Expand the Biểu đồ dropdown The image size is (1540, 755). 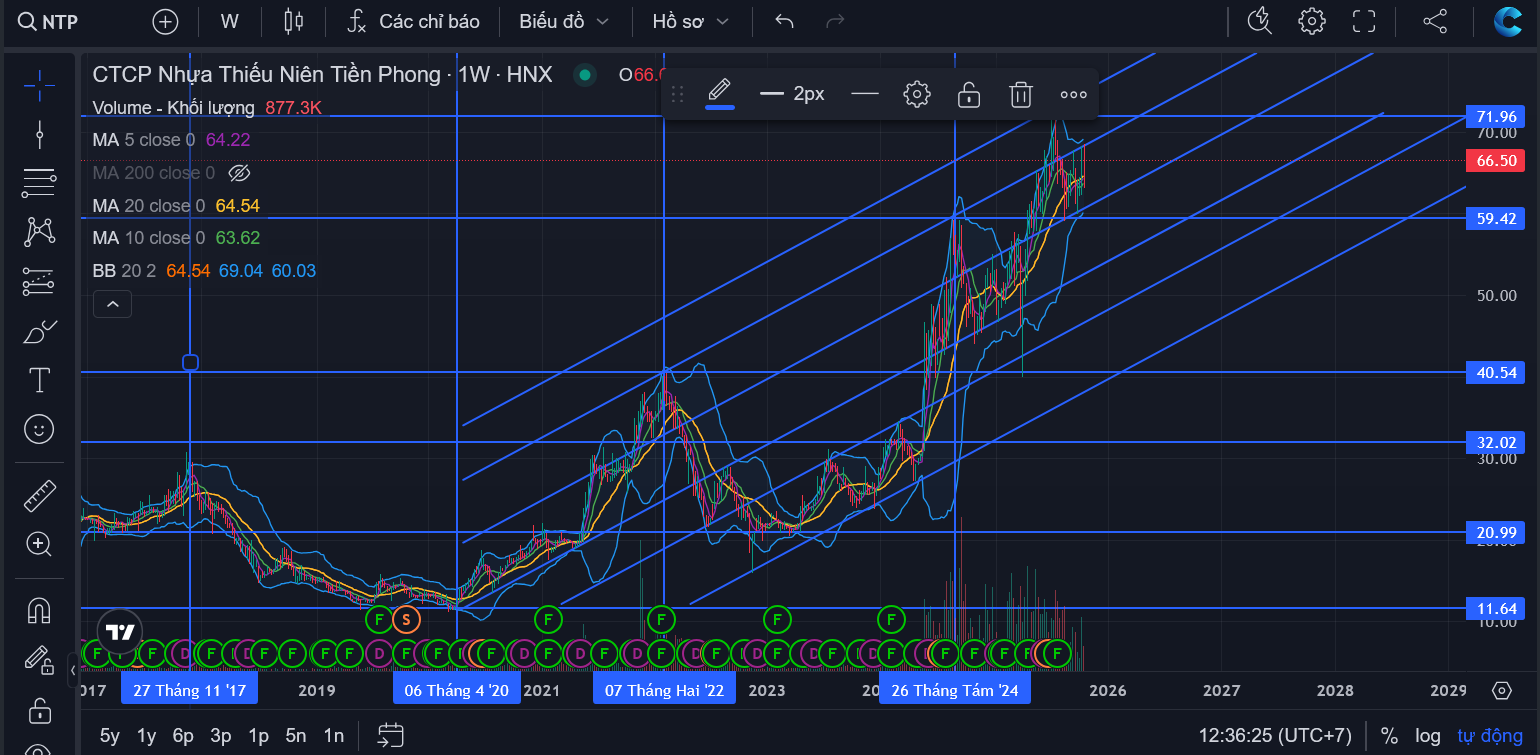[x=564, y=21]
